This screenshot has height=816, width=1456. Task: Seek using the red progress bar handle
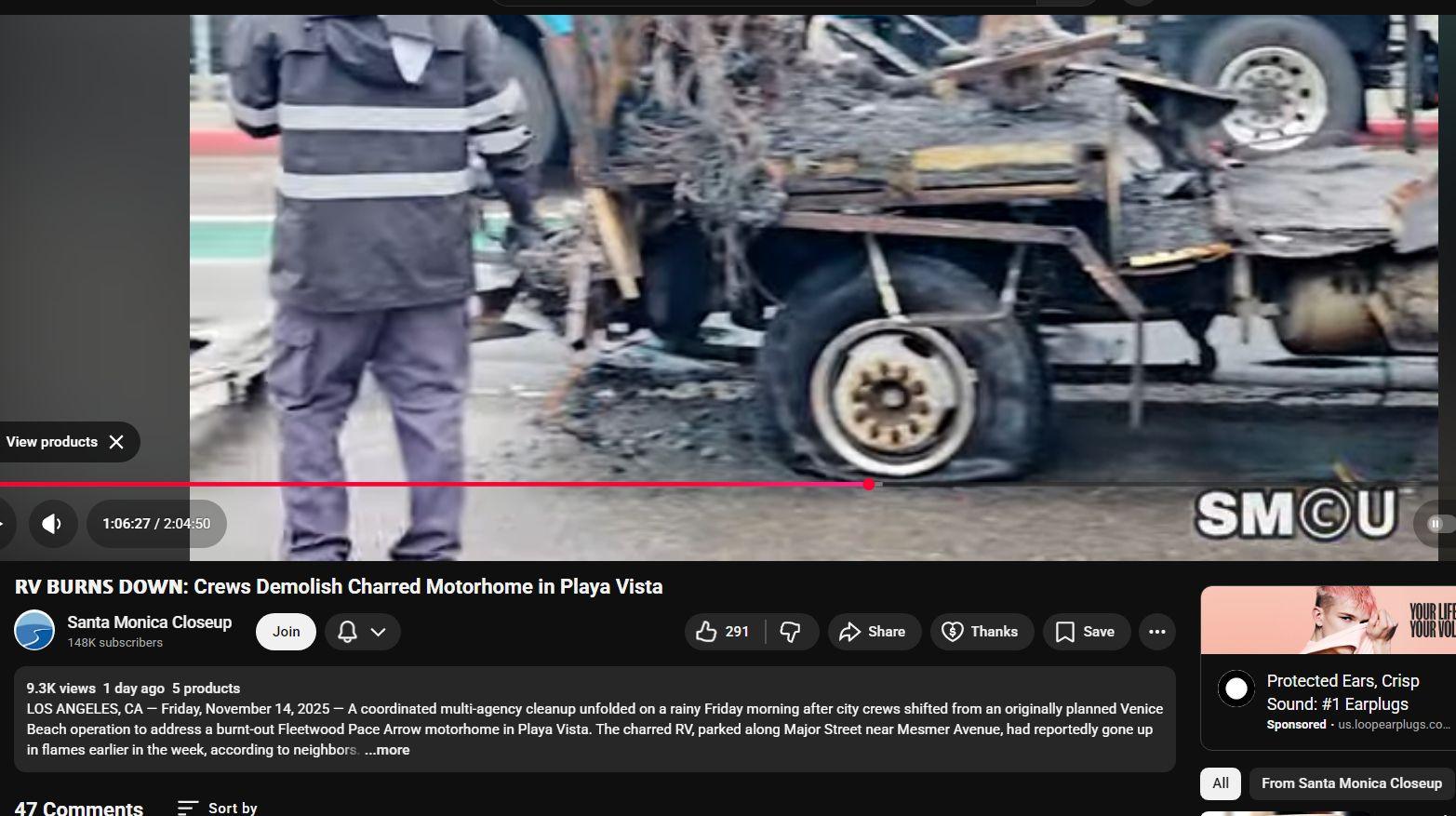click(868, 484)
